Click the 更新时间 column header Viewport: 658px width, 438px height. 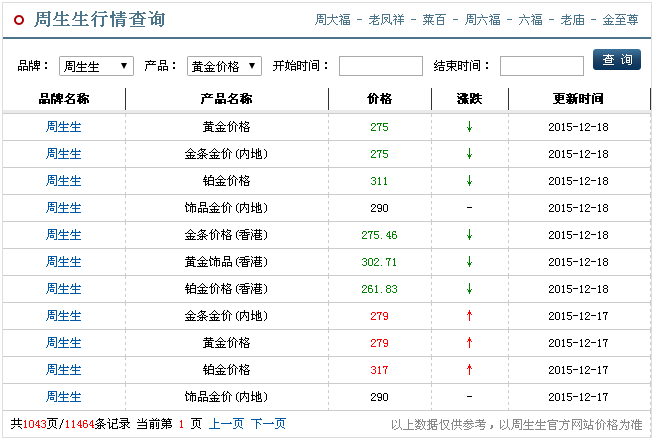point(578,99)
